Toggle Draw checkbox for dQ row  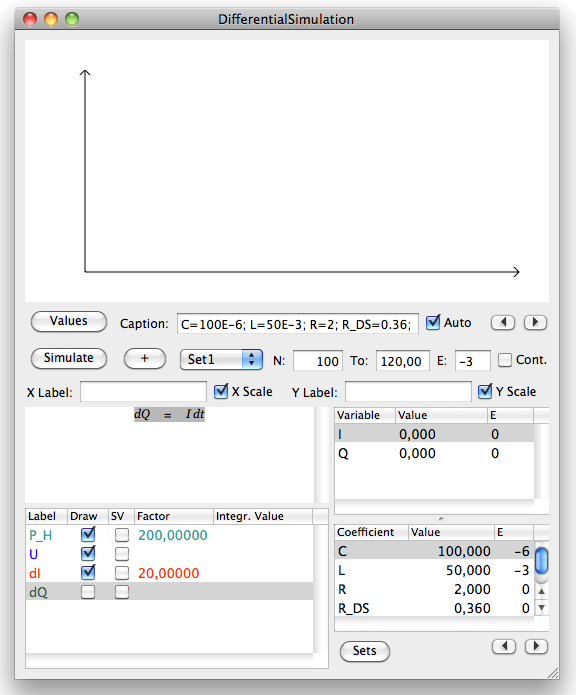(x=88, y=592)
